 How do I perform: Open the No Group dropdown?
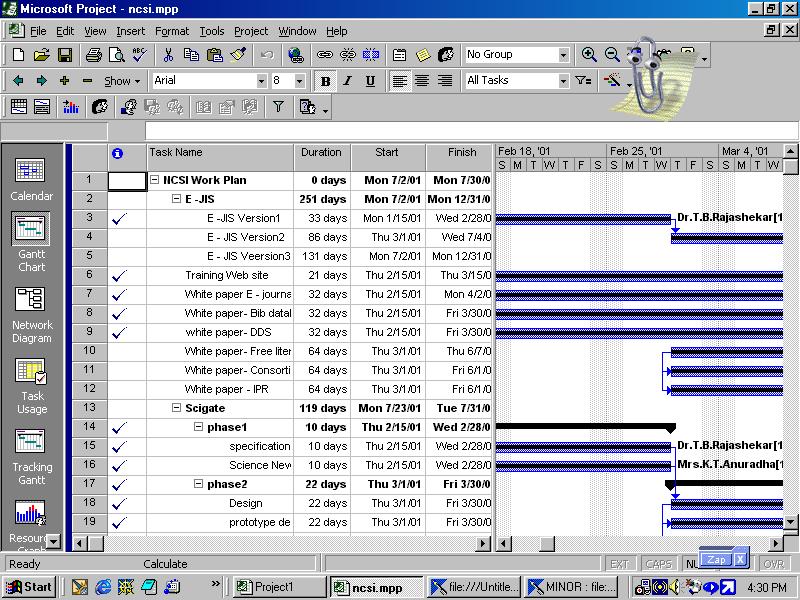(561, 54)
